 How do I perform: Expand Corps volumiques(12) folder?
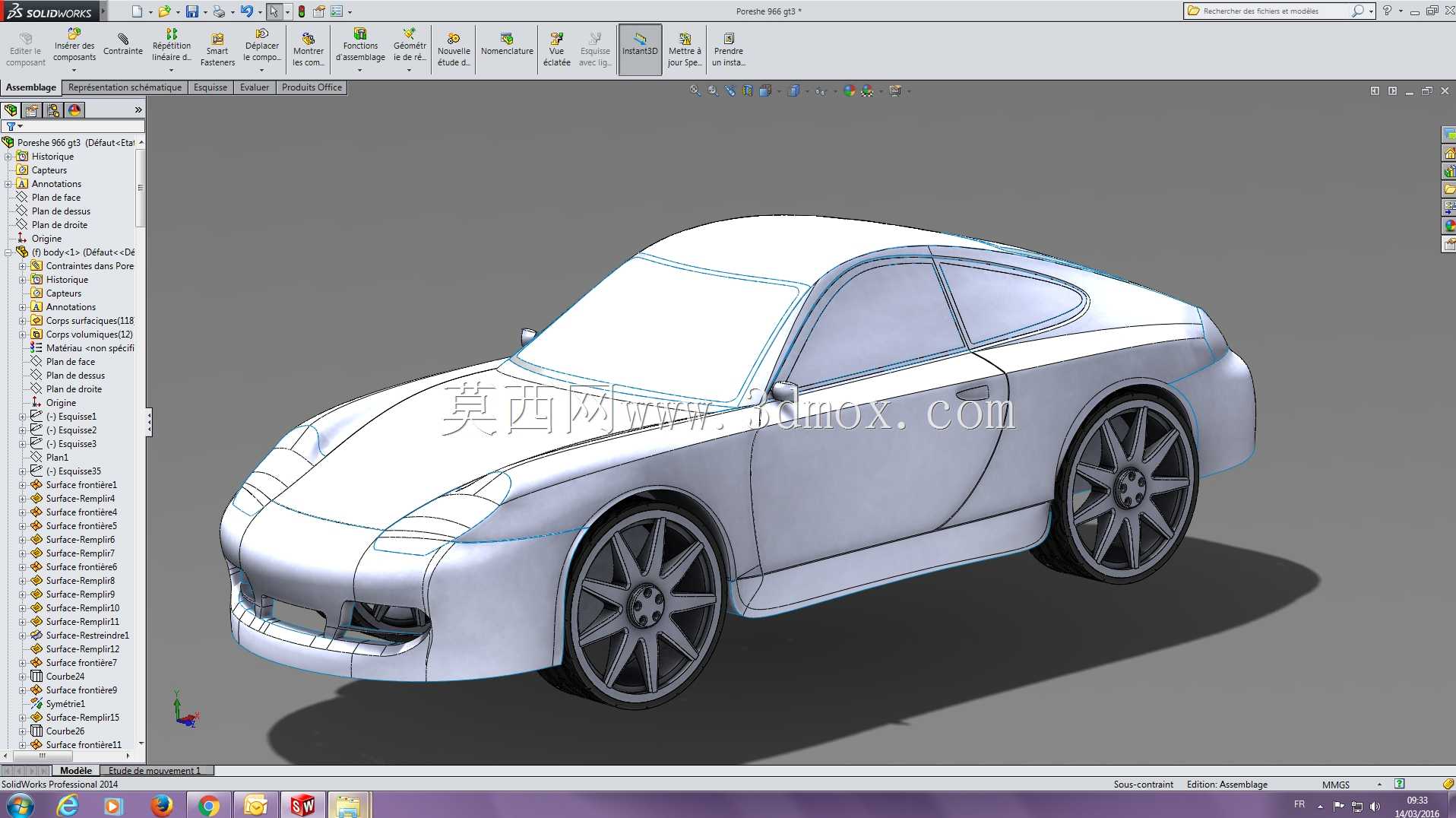pyautogui.click(x=23, y=334)
